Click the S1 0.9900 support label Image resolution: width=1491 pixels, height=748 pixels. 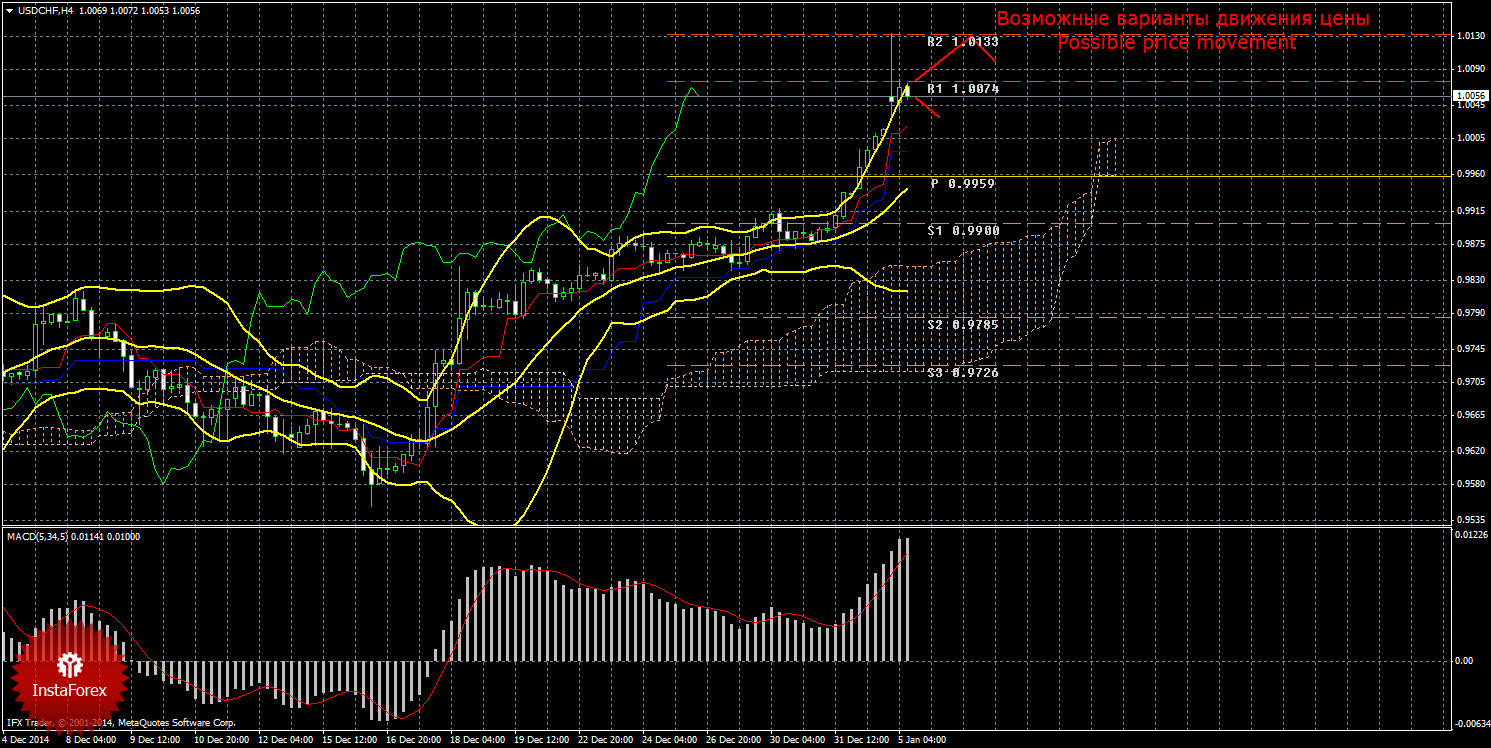[962, 230]
